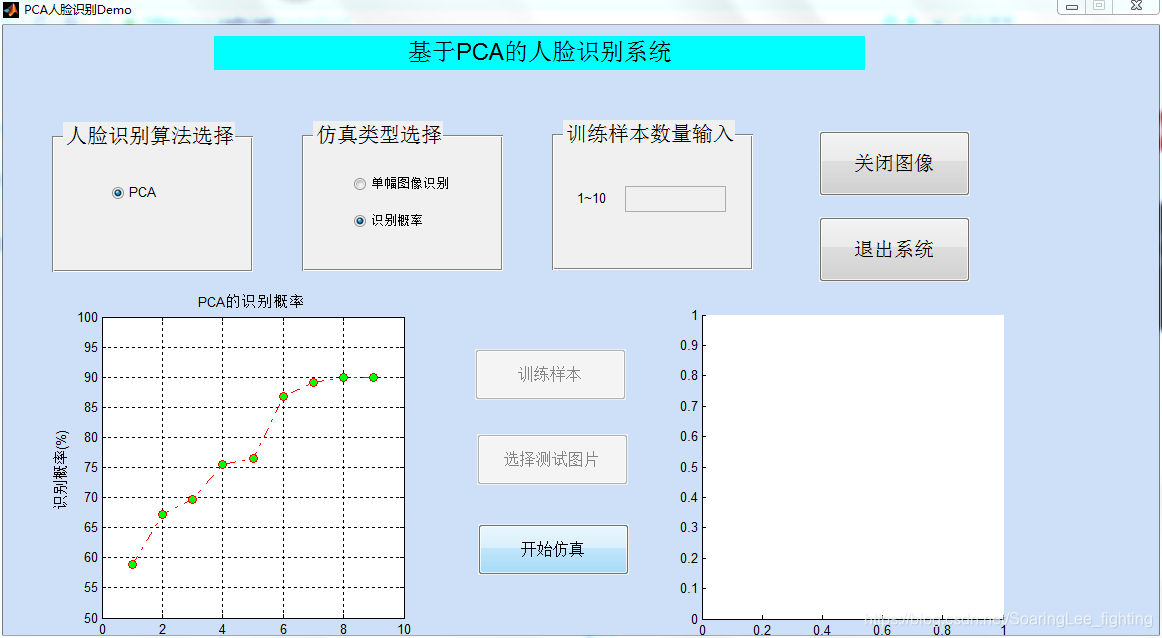Viewport: 1162px width, 638px height.
Task: Select the PCA algorithm radio button
Action: [x=118, y=193]
